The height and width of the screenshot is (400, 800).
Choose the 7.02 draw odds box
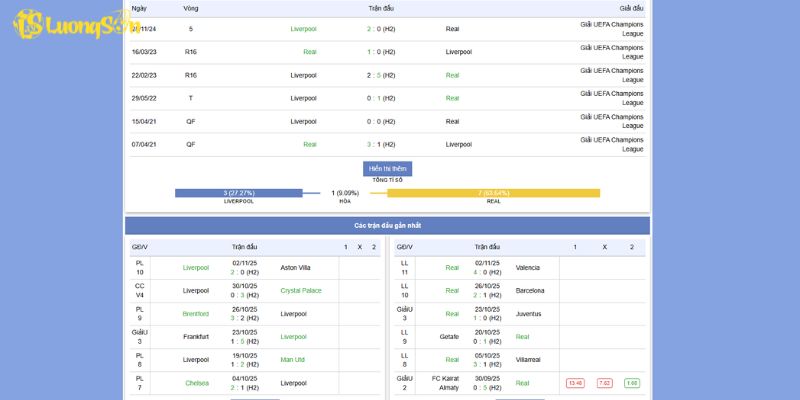pyautogui.click(x=604, y=383)
